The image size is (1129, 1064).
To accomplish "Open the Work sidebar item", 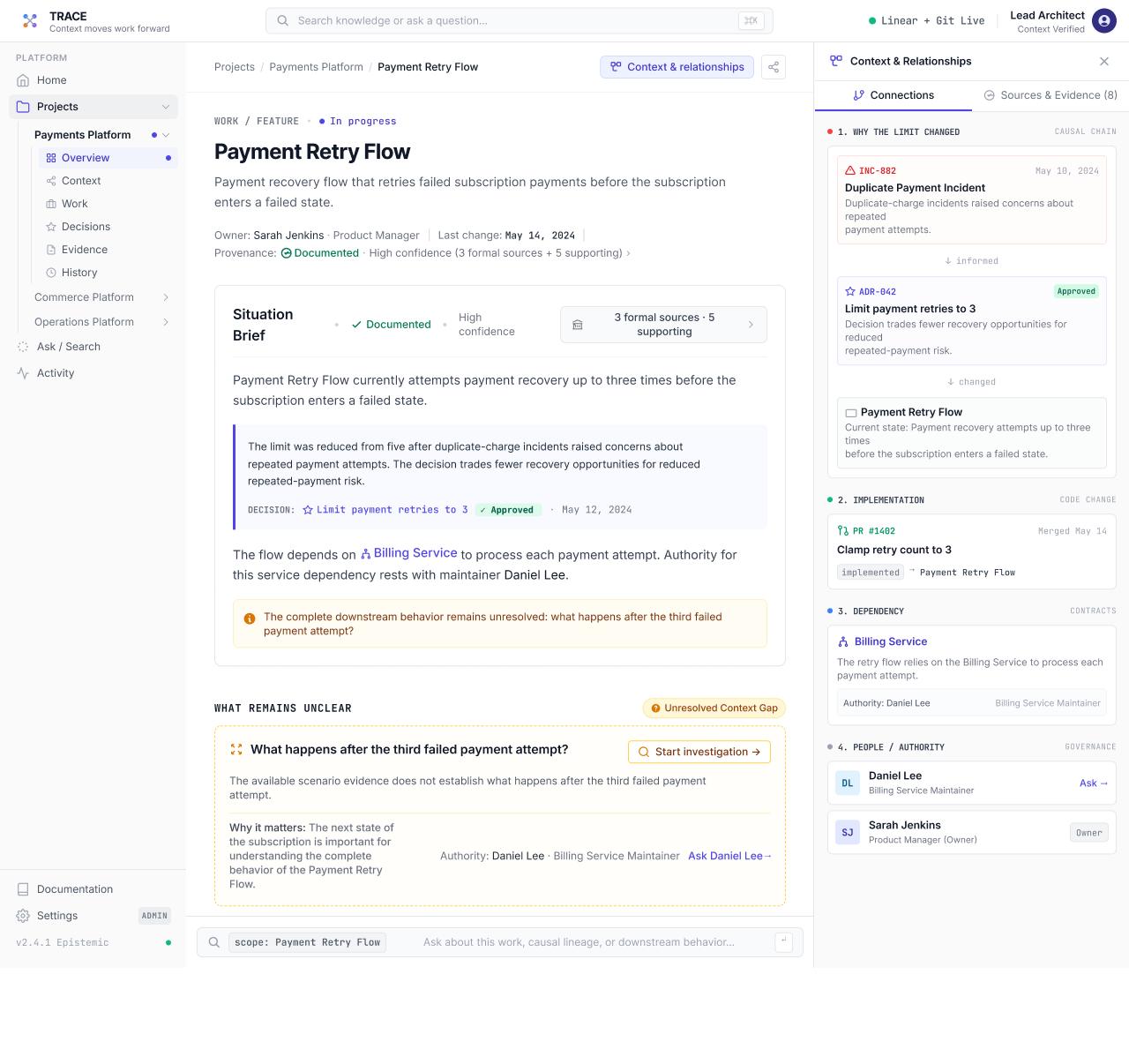I will click(x=108, y=204).
